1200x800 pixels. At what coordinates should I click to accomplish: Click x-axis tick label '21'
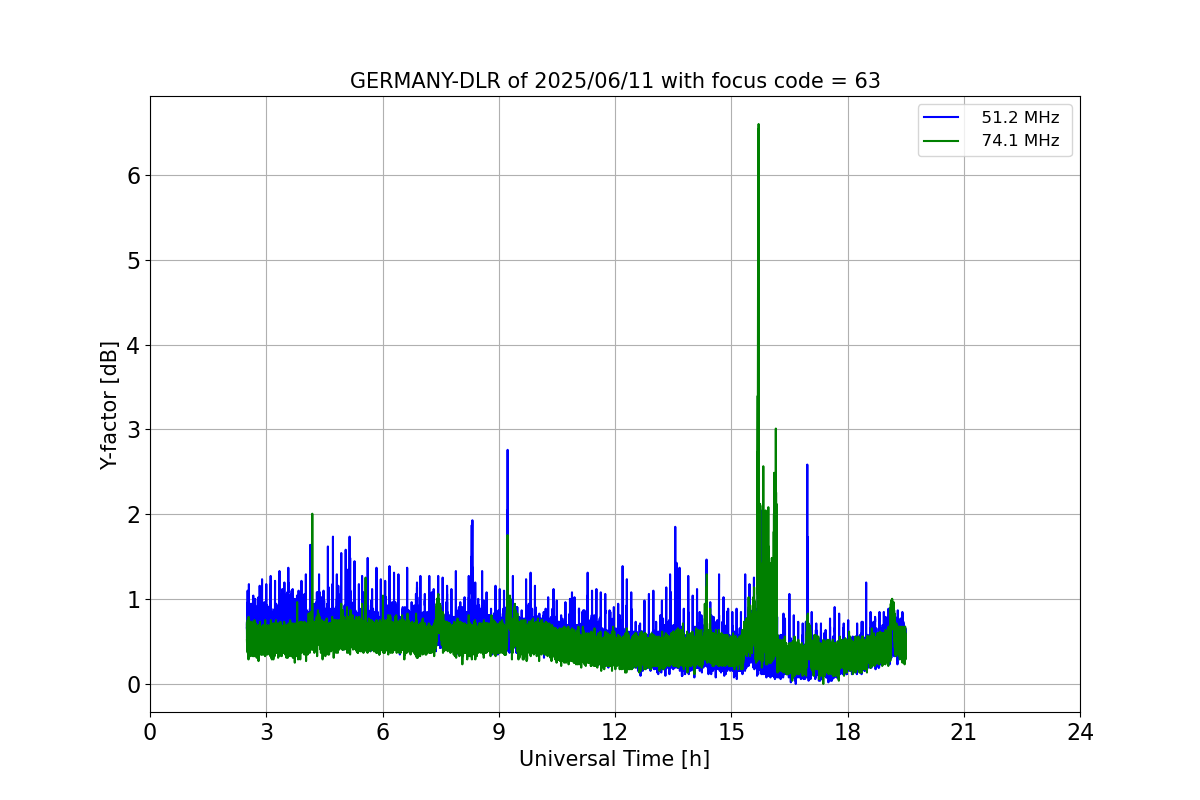(964, 732)
